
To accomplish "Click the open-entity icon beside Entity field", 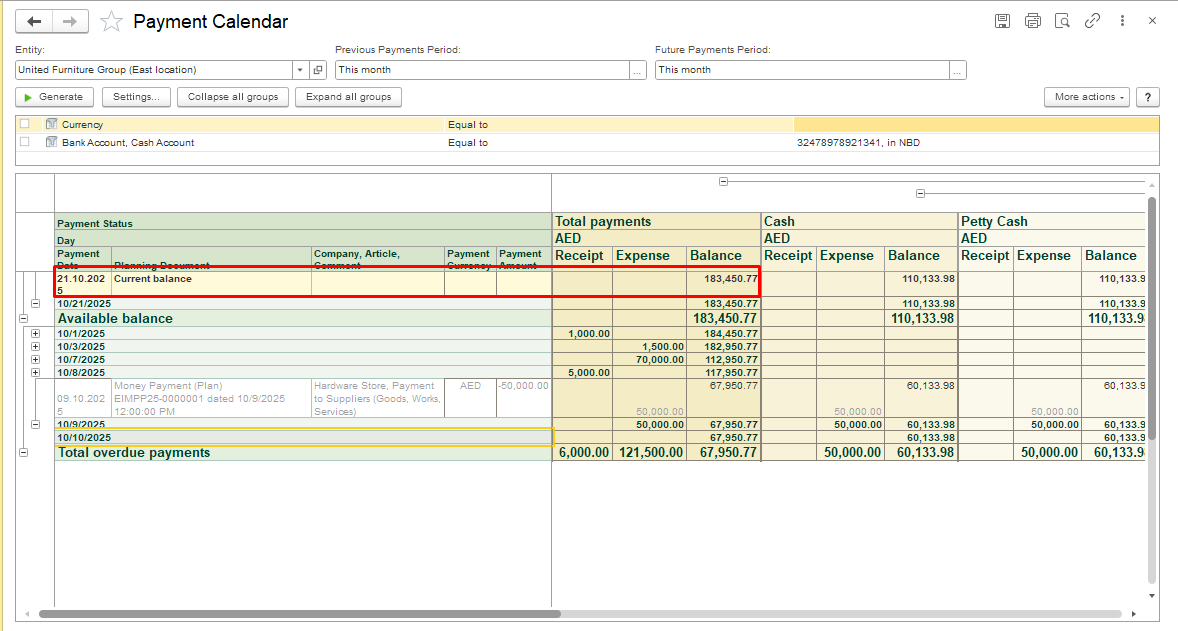I will pos(318,70).
